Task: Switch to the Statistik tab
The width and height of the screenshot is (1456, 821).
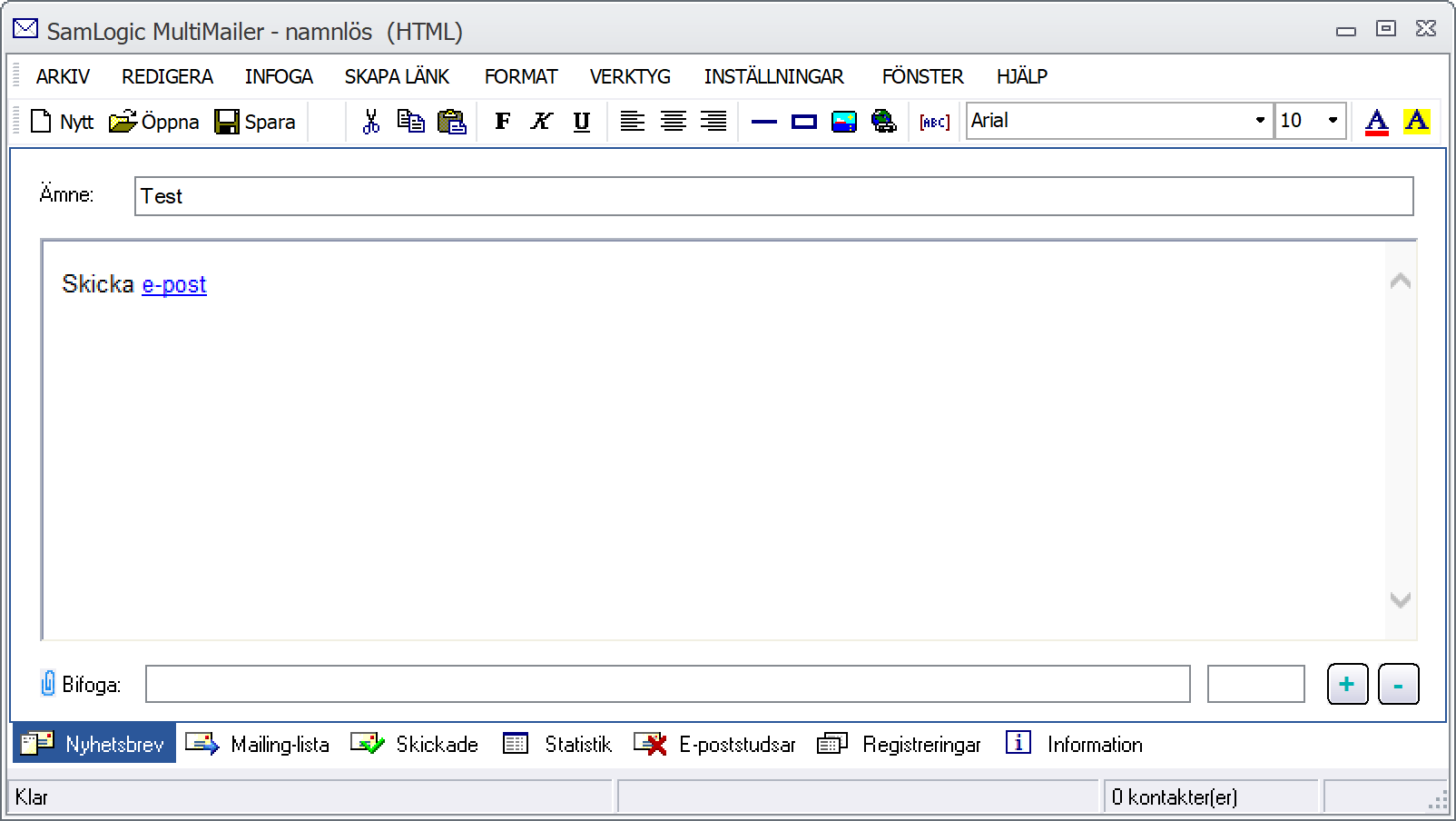Action: 556,744
